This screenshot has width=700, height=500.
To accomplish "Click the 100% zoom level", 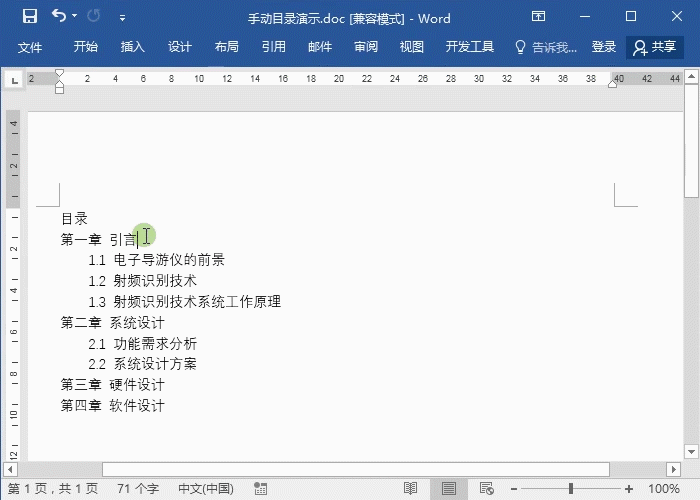I will click(663, 489).
